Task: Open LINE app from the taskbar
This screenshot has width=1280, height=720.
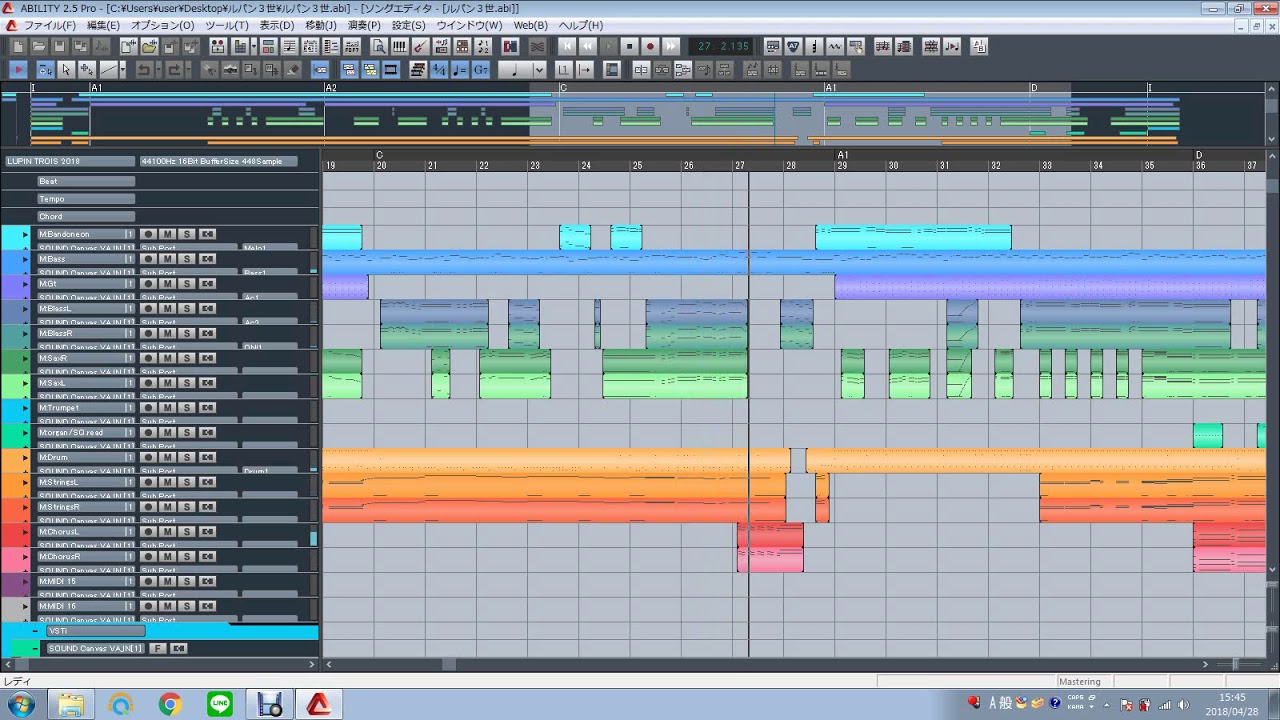Action: [220, 705]
